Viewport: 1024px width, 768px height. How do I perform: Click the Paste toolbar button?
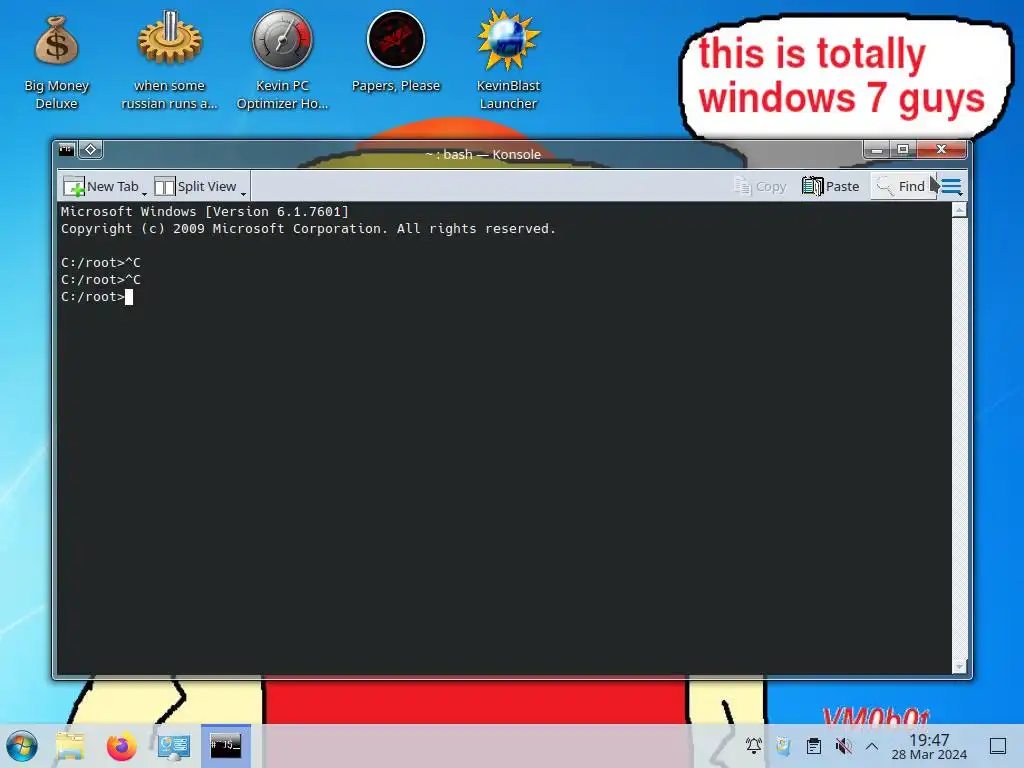pyautogui.click(x=831, y=187)
